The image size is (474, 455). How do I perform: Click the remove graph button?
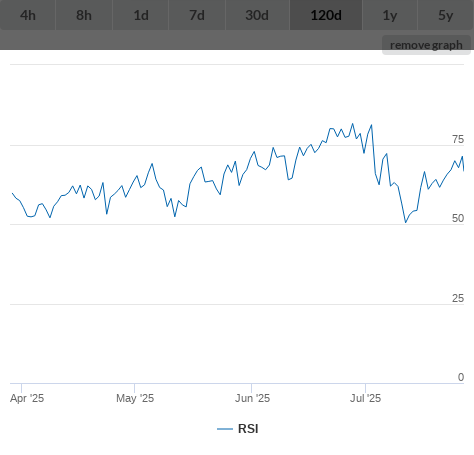[426, 45]
